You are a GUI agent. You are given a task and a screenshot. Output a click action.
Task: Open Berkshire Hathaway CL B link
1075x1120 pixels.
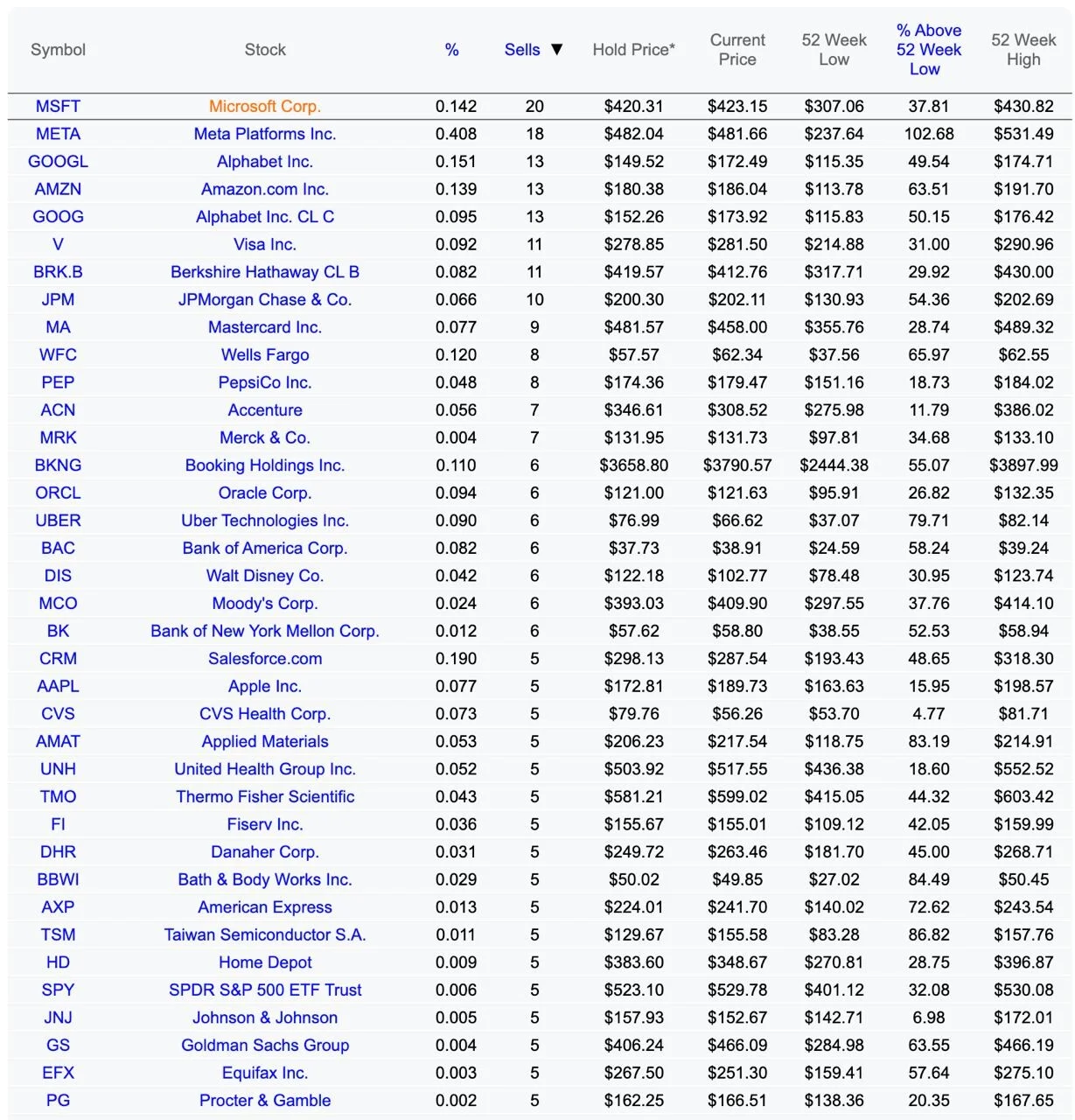[x=265, y=272]
